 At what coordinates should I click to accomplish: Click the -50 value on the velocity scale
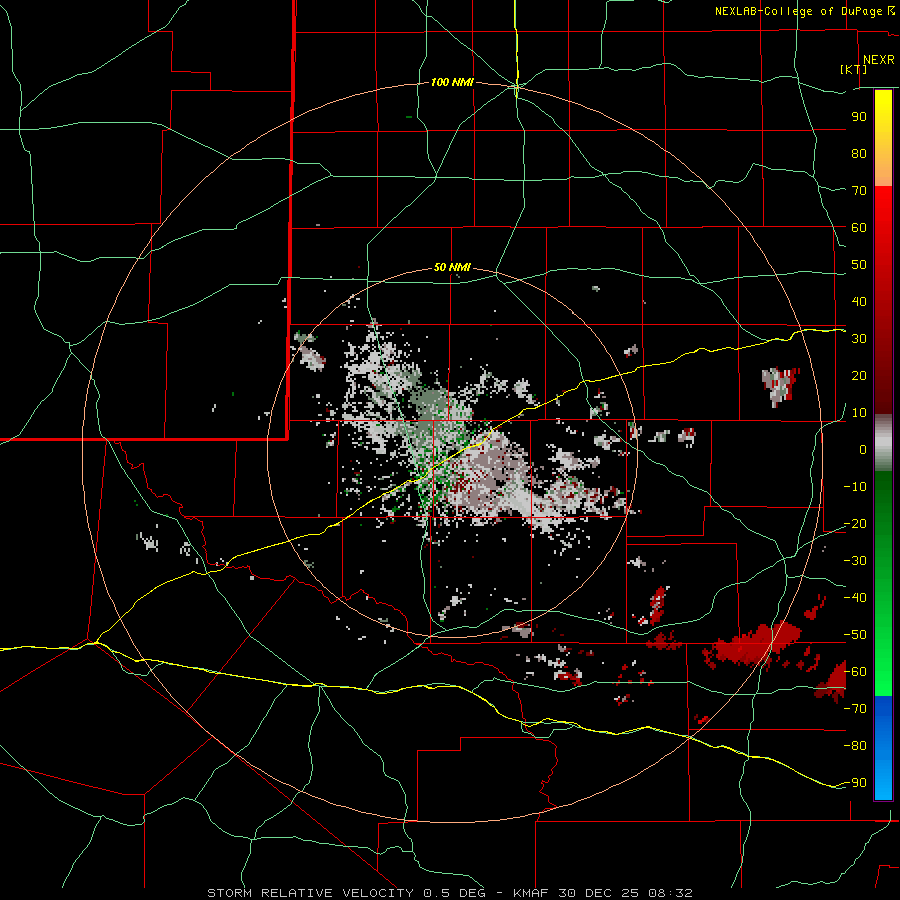click(855, 635)
